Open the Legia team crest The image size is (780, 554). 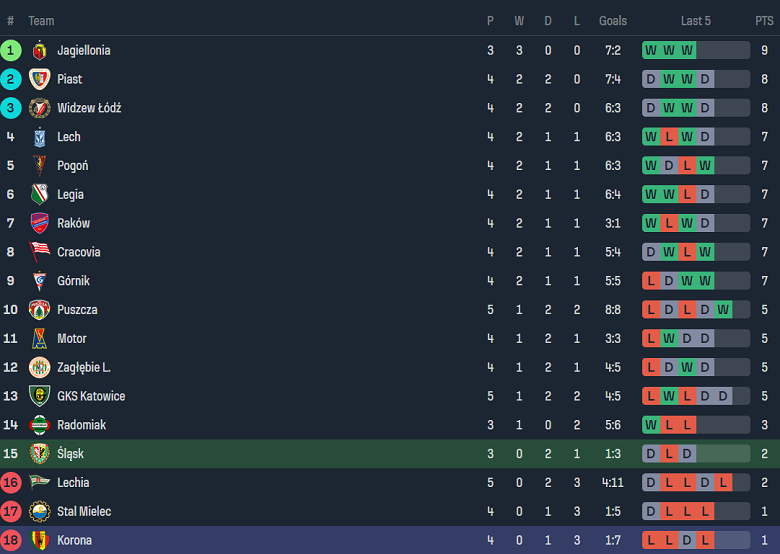(39, 195)
